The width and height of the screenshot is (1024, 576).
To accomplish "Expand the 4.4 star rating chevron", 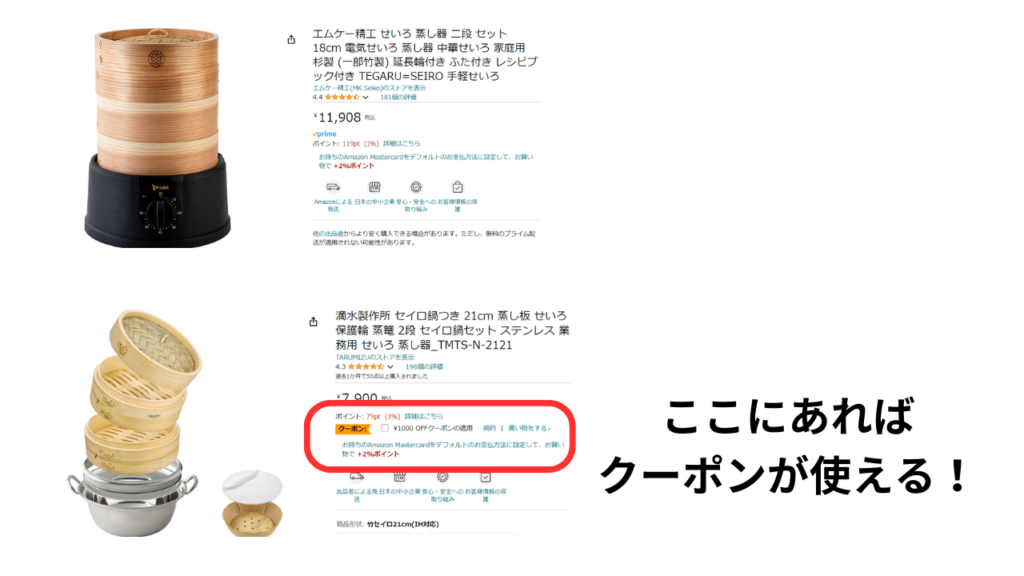I will pos(366,97).
